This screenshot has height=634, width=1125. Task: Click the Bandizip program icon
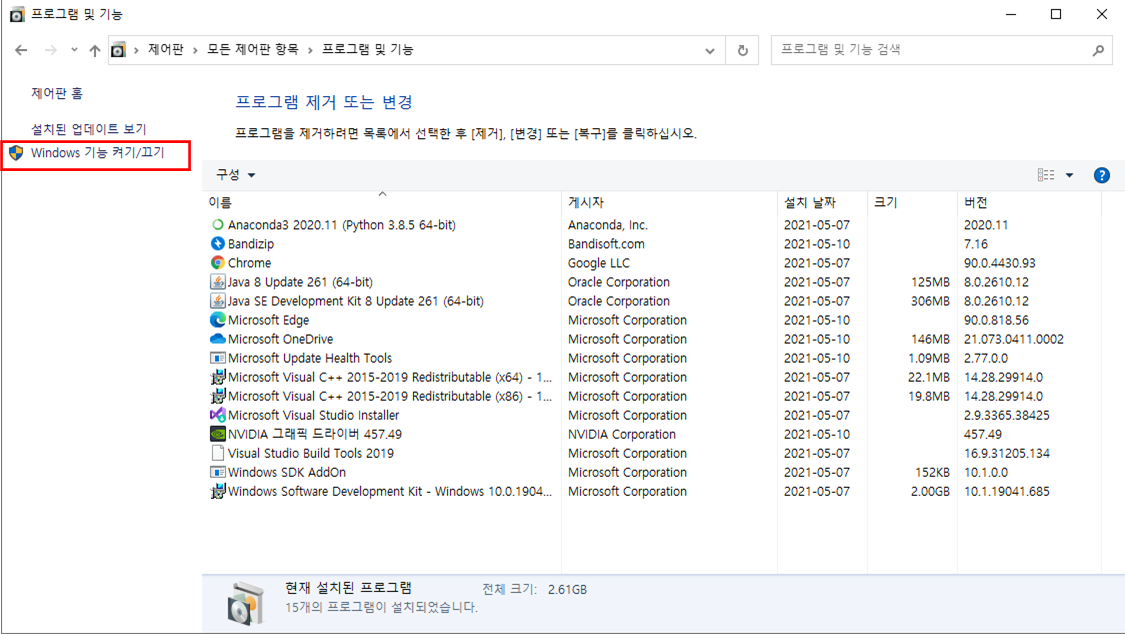click(x=217, y=244)
